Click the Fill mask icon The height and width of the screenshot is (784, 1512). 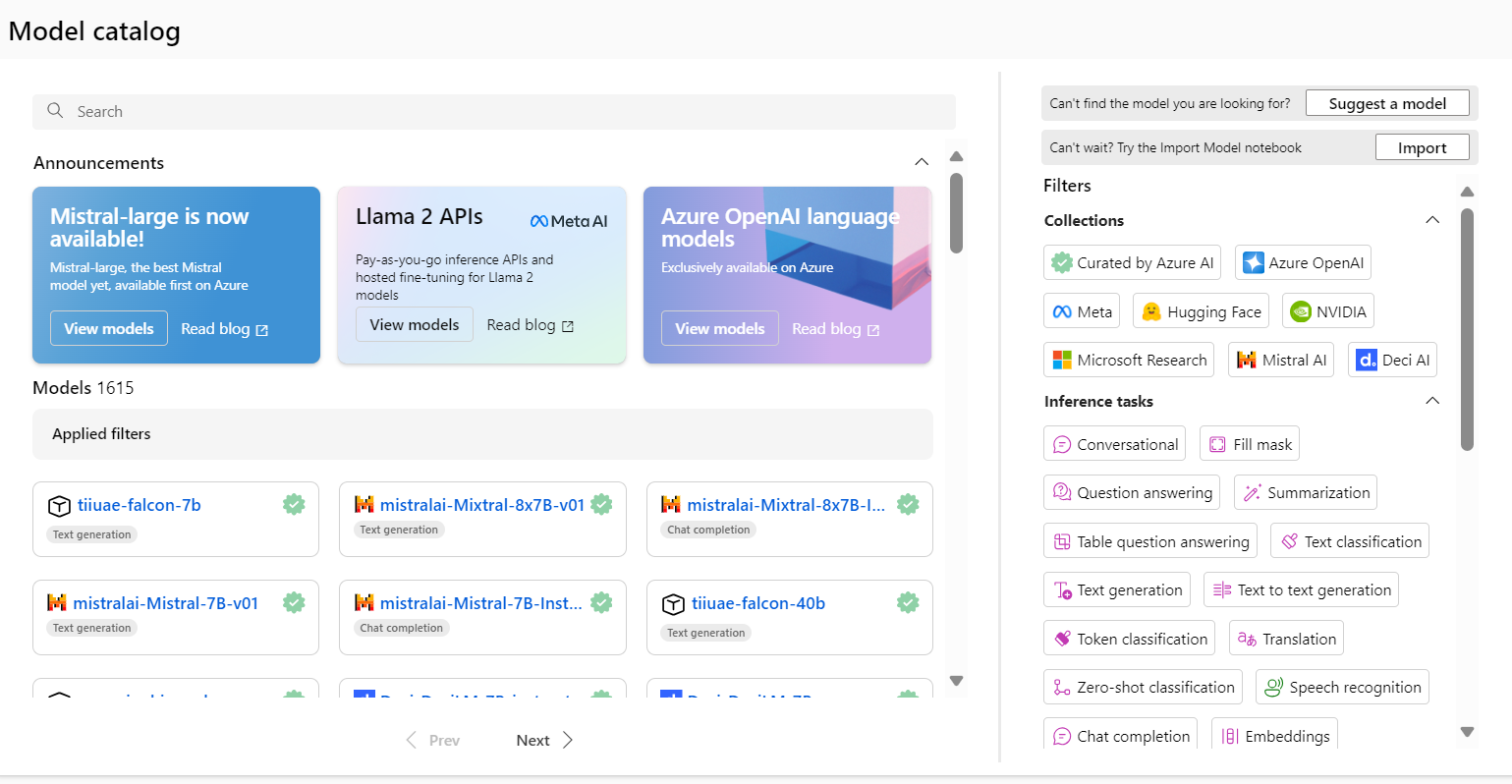1217,444
